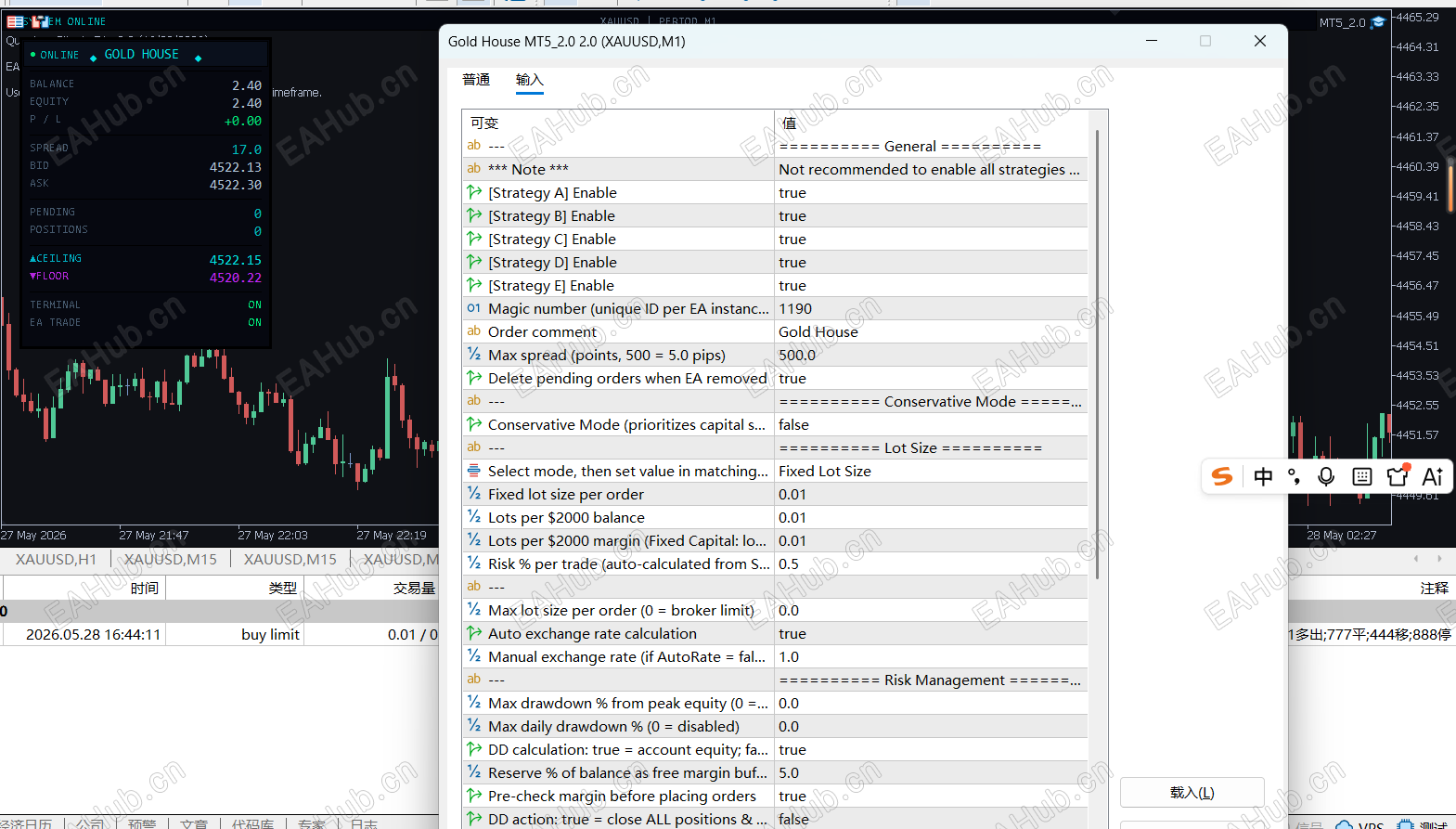Start voice input with the microphone icon
The height and width of the screenshot is (829, 1456).
tap(1326, 476)
